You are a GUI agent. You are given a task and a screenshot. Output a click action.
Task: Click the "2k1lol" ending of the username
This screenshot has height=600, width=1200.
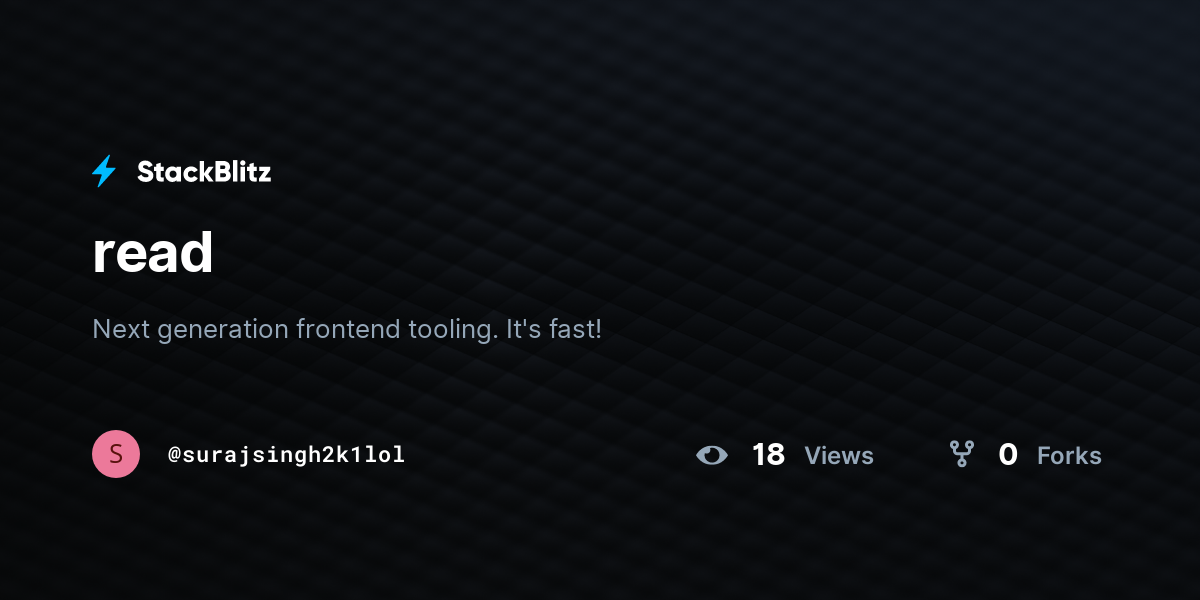click(x=369, y=455)
